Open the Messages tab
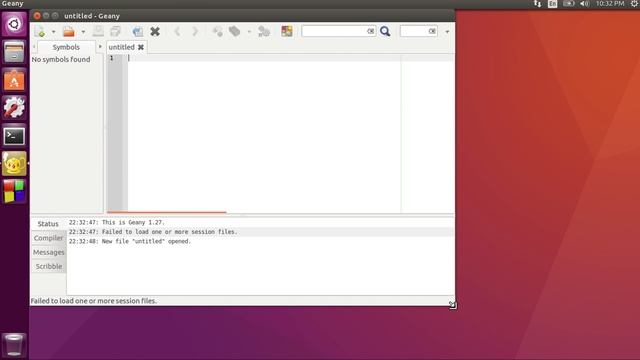This screenshot has width=640, height=360. click(x=48, y=252)
